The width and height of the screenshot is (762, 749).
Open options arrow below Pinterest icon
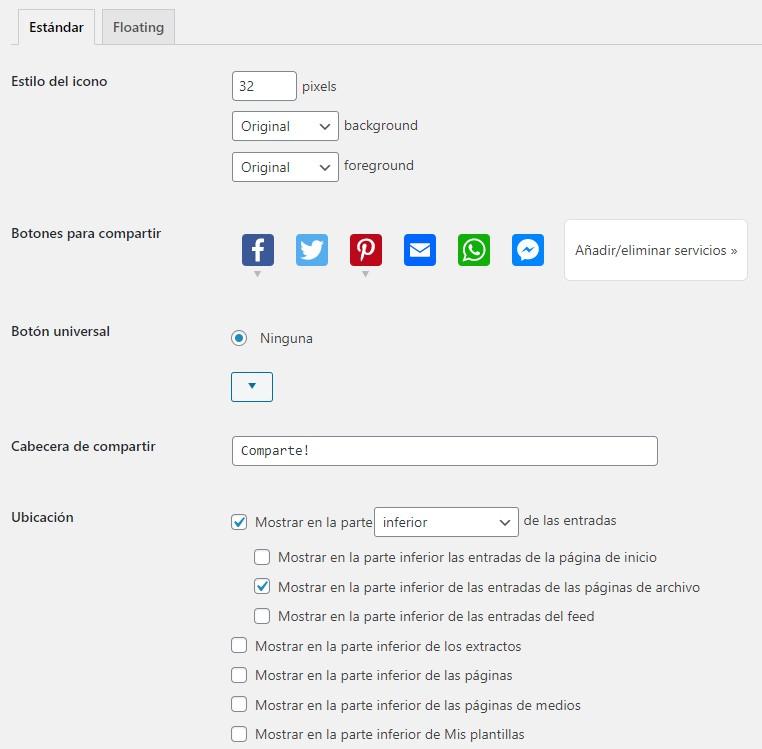(x=366, y=274)
